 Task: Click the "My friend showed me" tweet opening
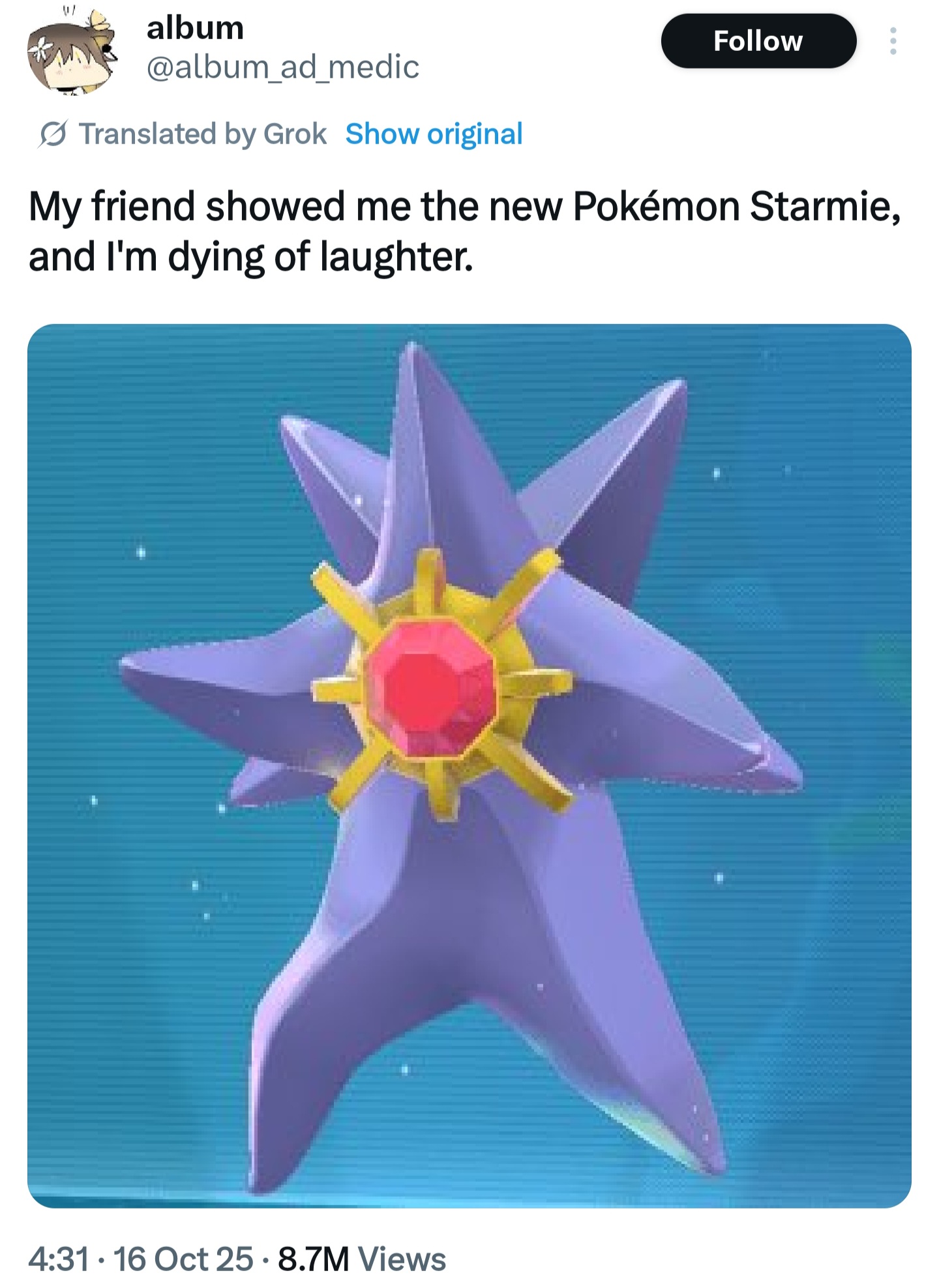[x=219, y=206]
